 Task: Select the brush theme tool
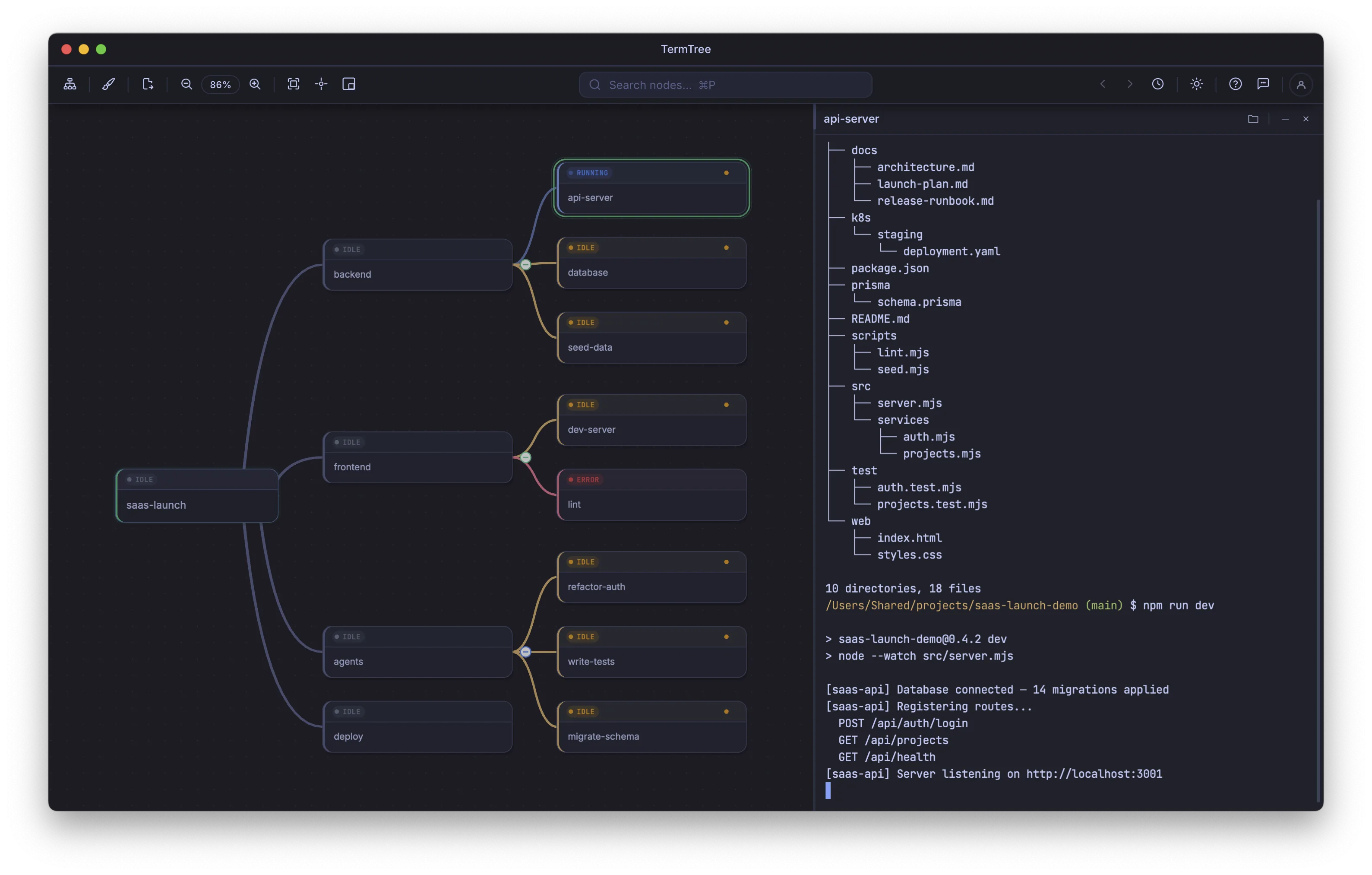(x=108, y=84)
